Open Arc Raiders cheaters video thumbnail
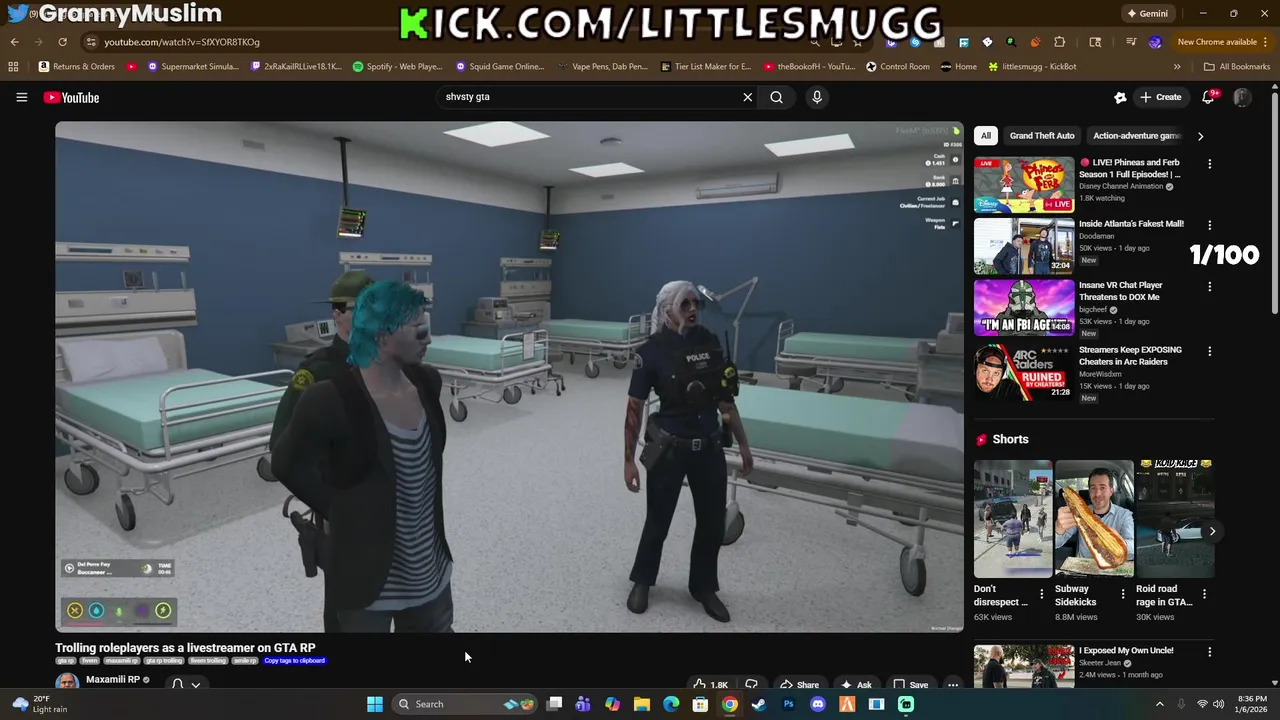Viewport: 1280px width, 720px height. [x=1024, y=372]
